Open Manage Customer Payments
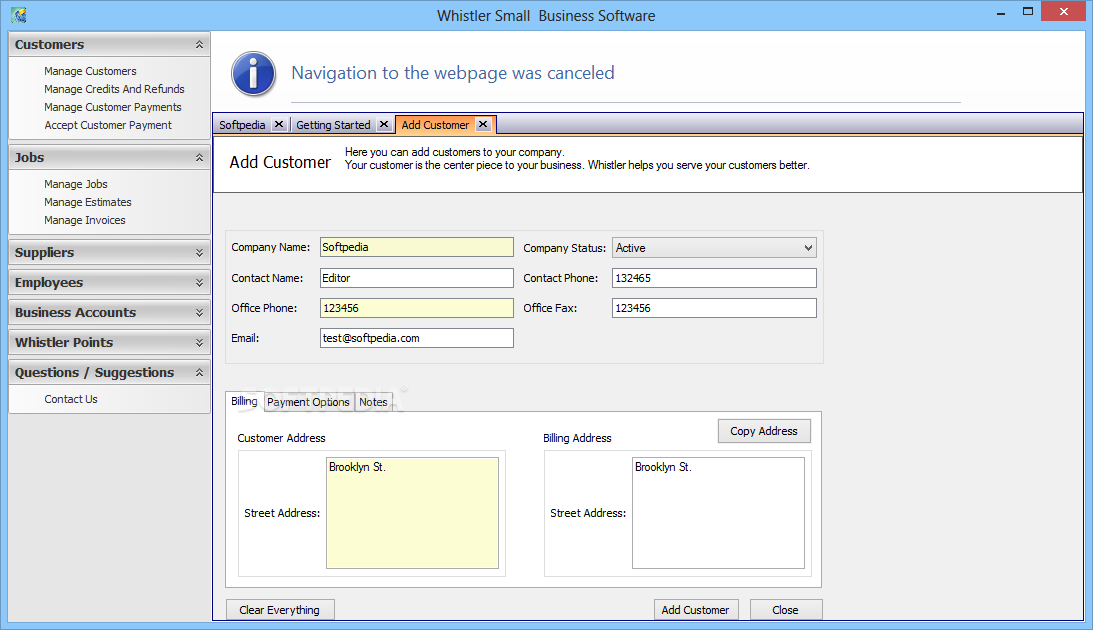 113,107
